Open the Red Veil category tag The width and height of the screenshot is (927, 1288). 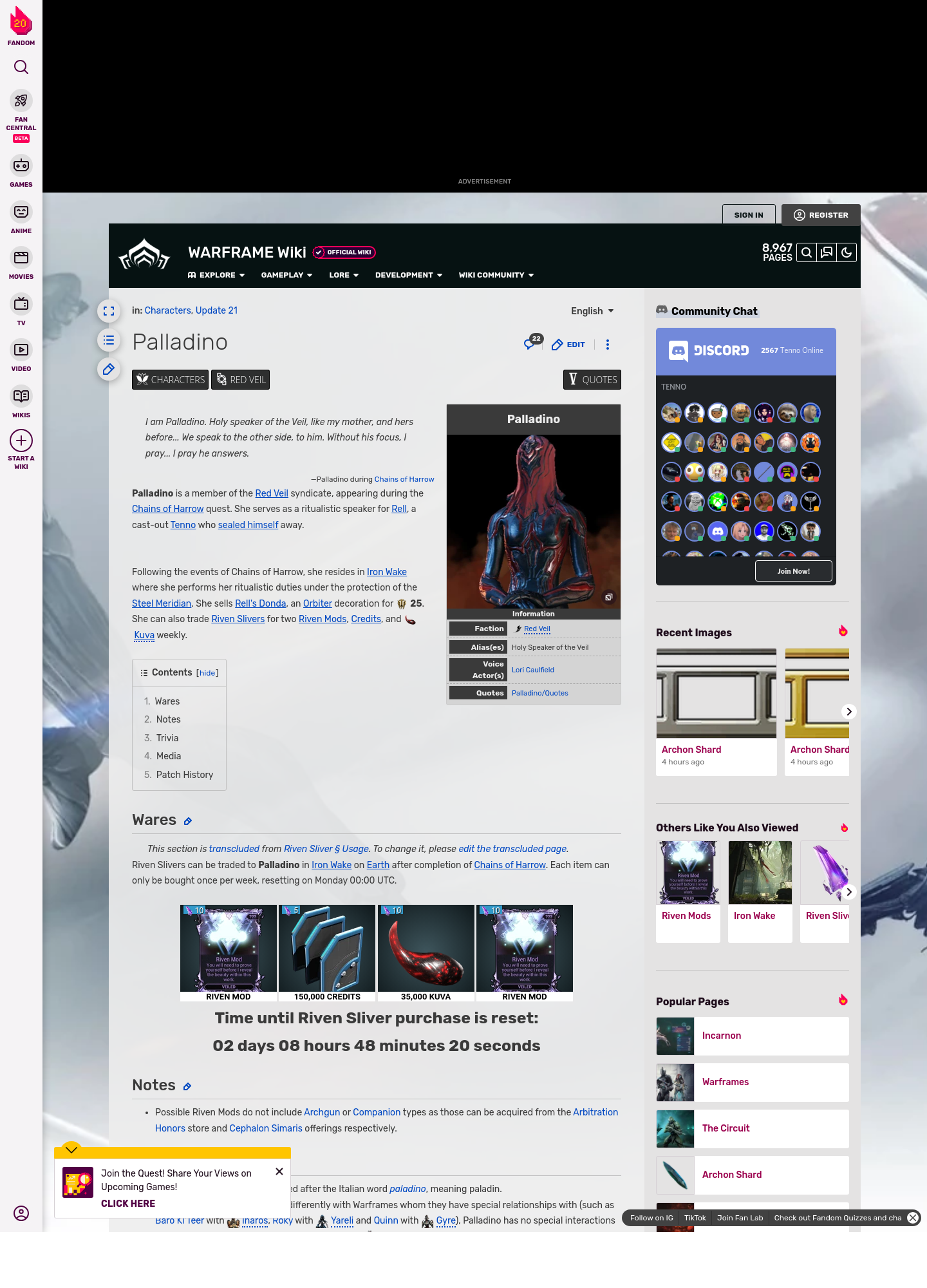pyautogui.click(x=240, y=380)
